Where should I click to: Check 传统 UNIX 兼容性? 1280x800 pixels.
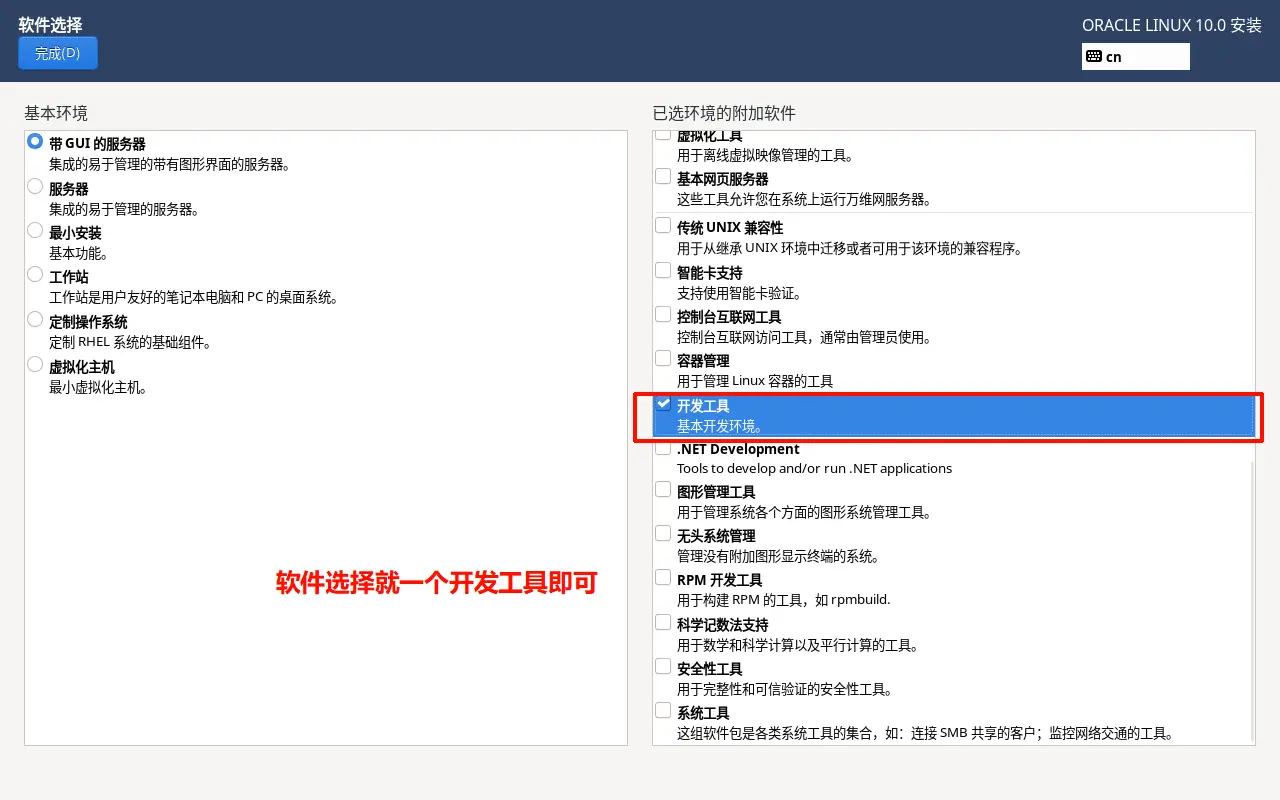pyautogui.click(x=663, y=225)
